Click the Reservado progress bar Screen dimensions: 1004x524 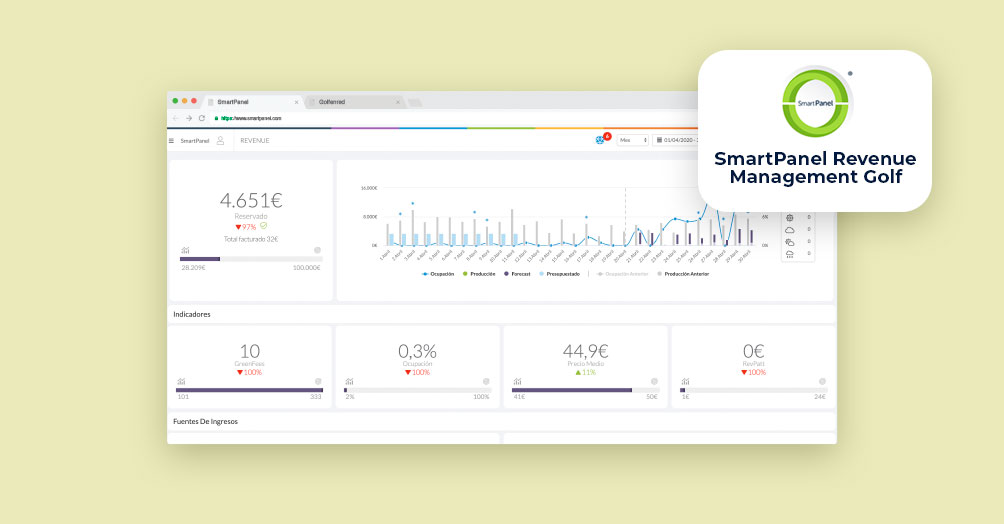251,259
